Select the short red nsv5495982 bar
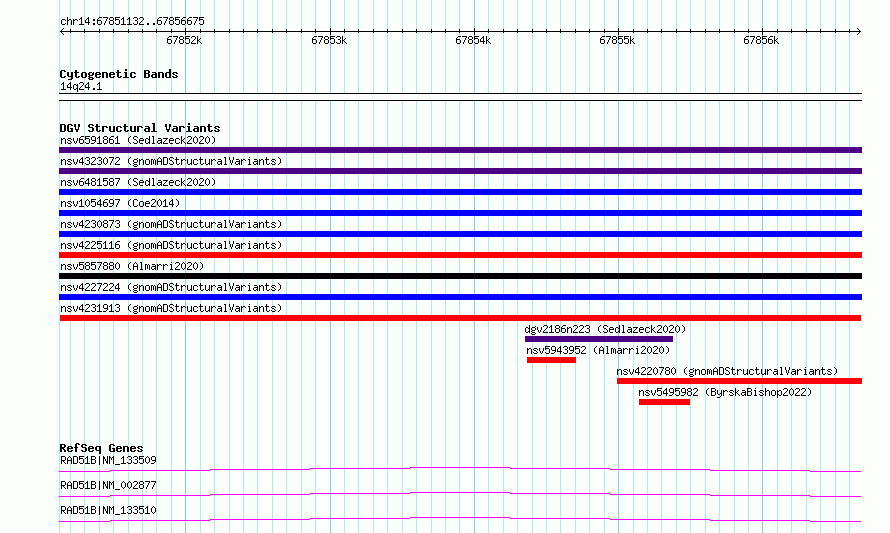Screen dimensions: 890x533 [664, 402]
